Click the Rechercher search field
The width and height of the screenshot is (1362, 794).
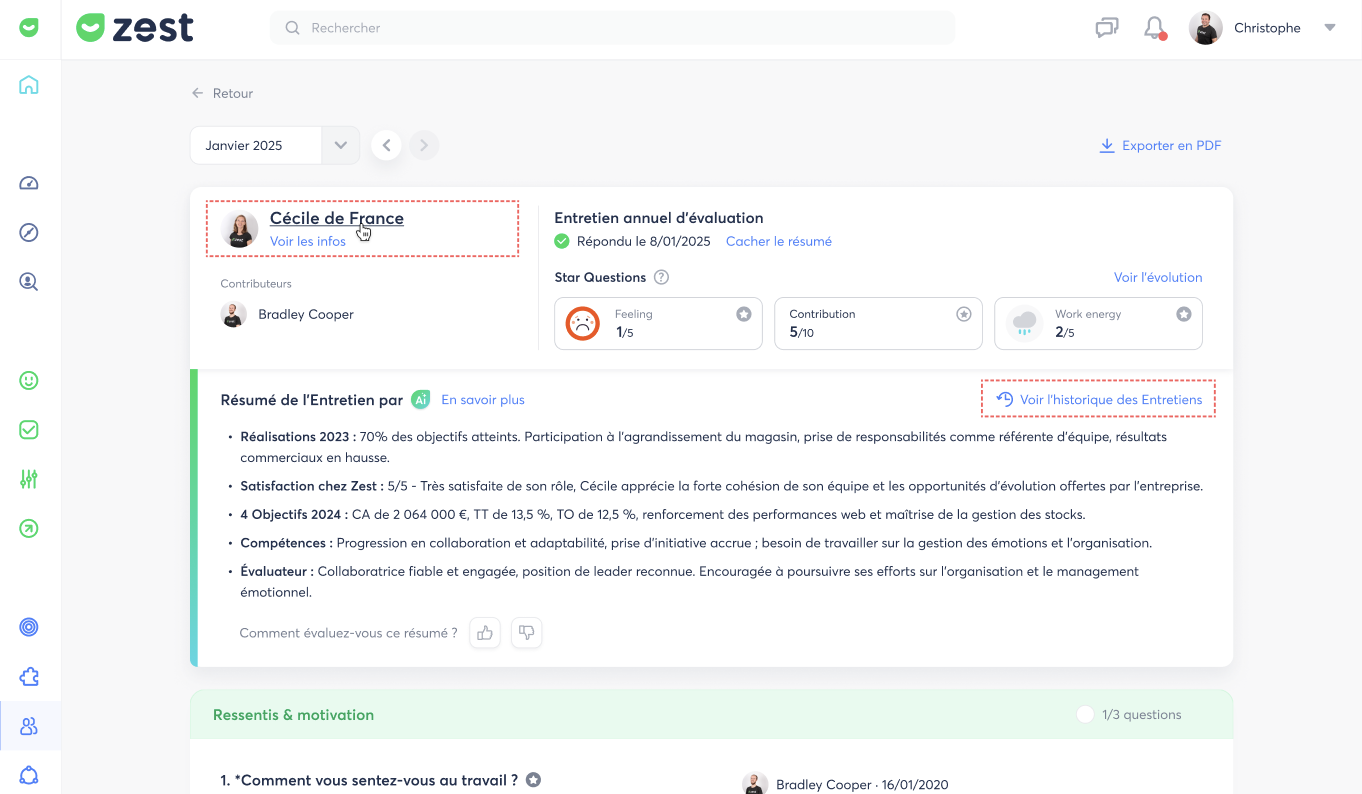pos(612,28)
